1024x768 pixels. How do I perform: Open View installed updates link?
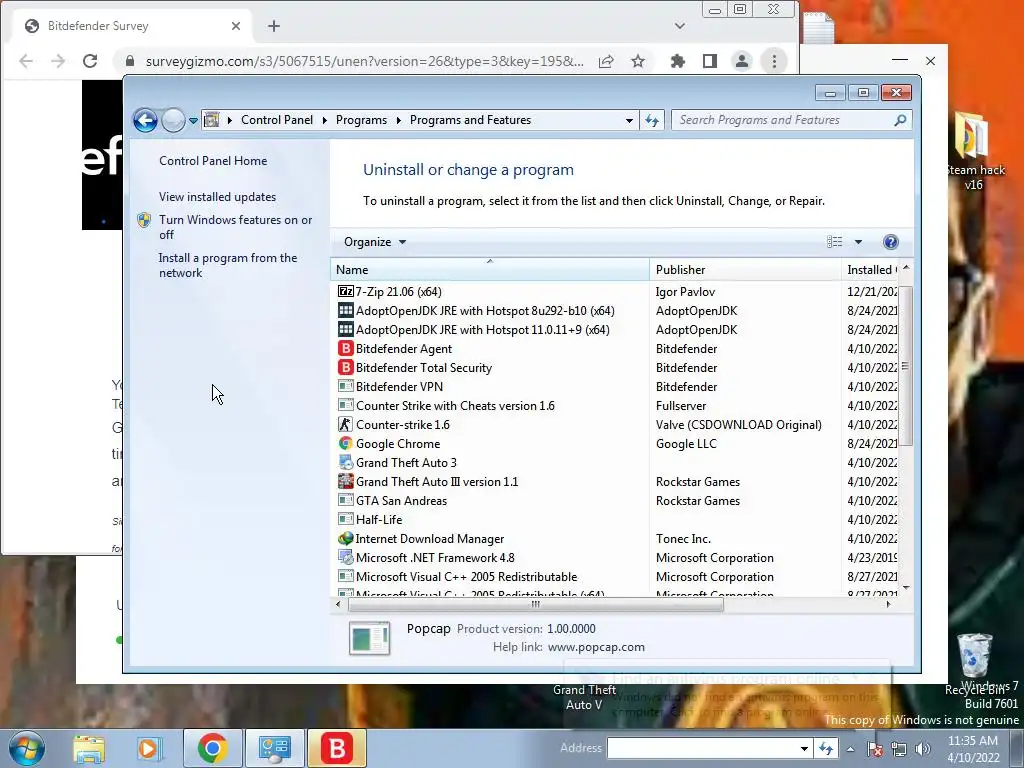(x=217, y=197)
